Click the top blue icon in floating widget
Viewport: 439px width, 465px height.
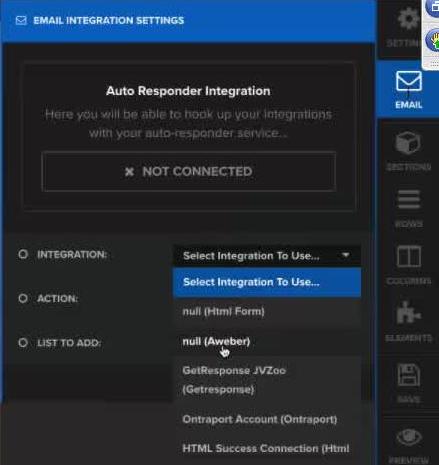(x=434, y=7)
